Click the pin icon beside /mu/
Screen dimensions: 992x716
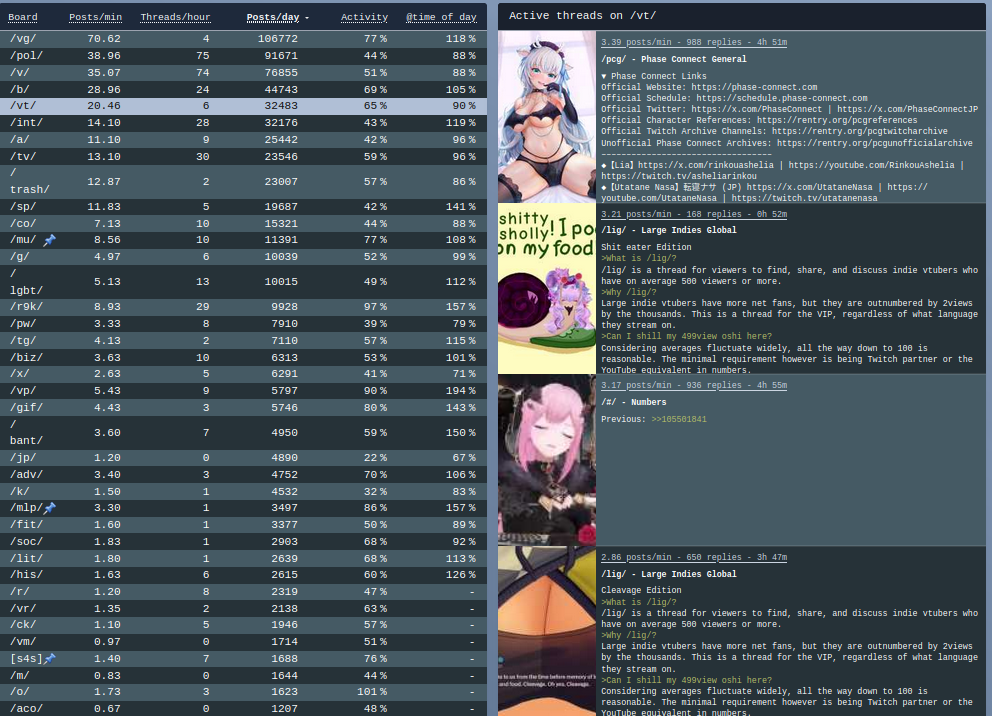point(50,240)
